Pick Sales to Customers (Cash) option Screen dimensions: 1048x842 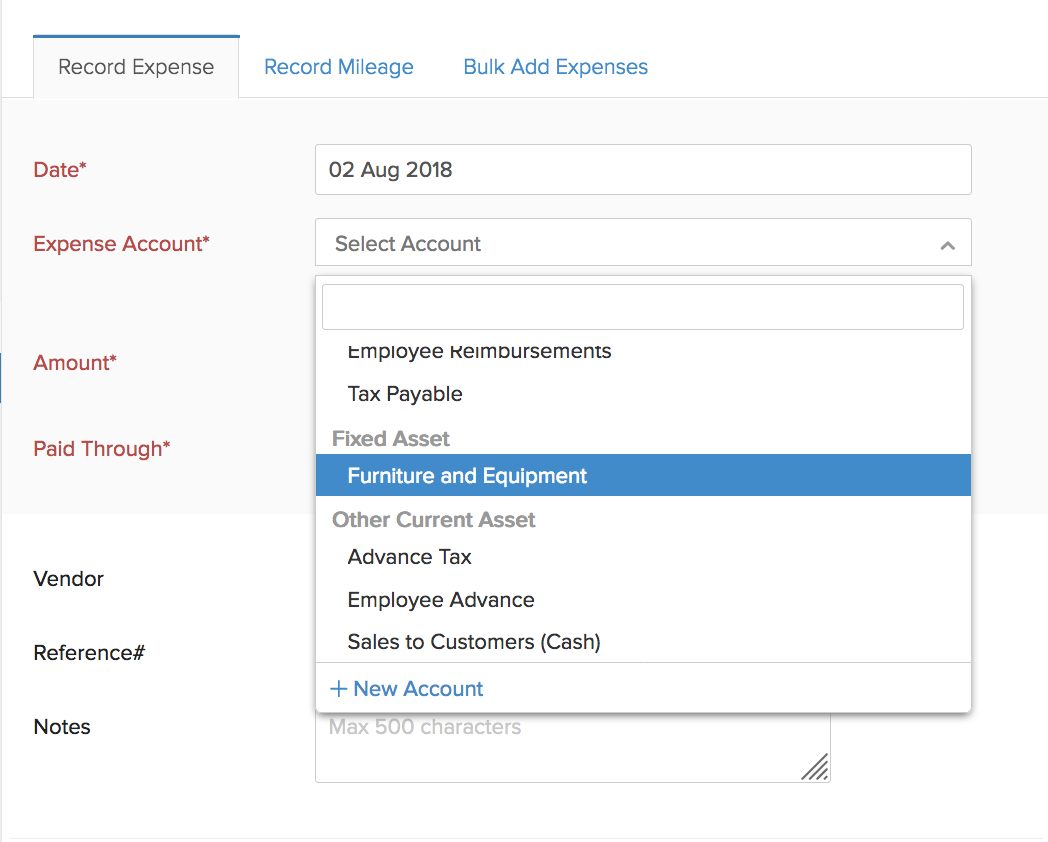coord(474,642)
